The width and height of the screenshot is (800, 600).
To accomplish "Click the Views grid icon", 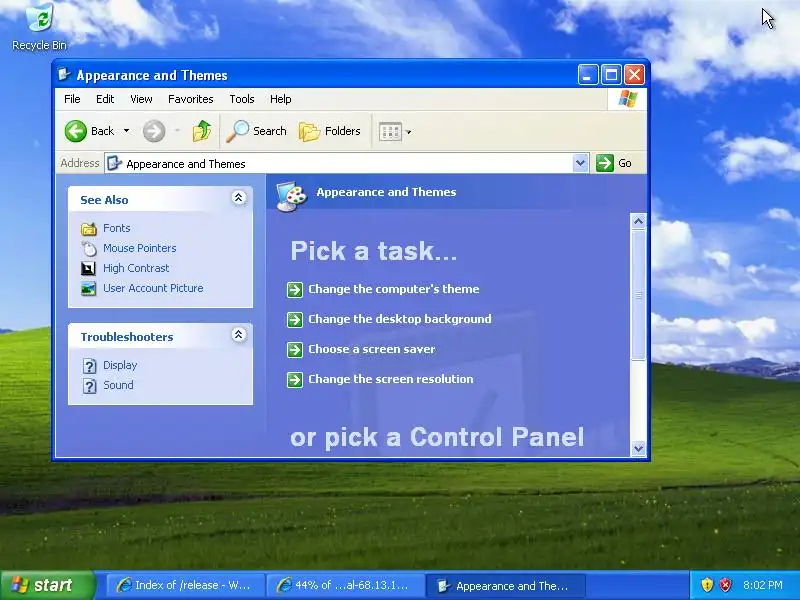I will click(x=390, y=132).
